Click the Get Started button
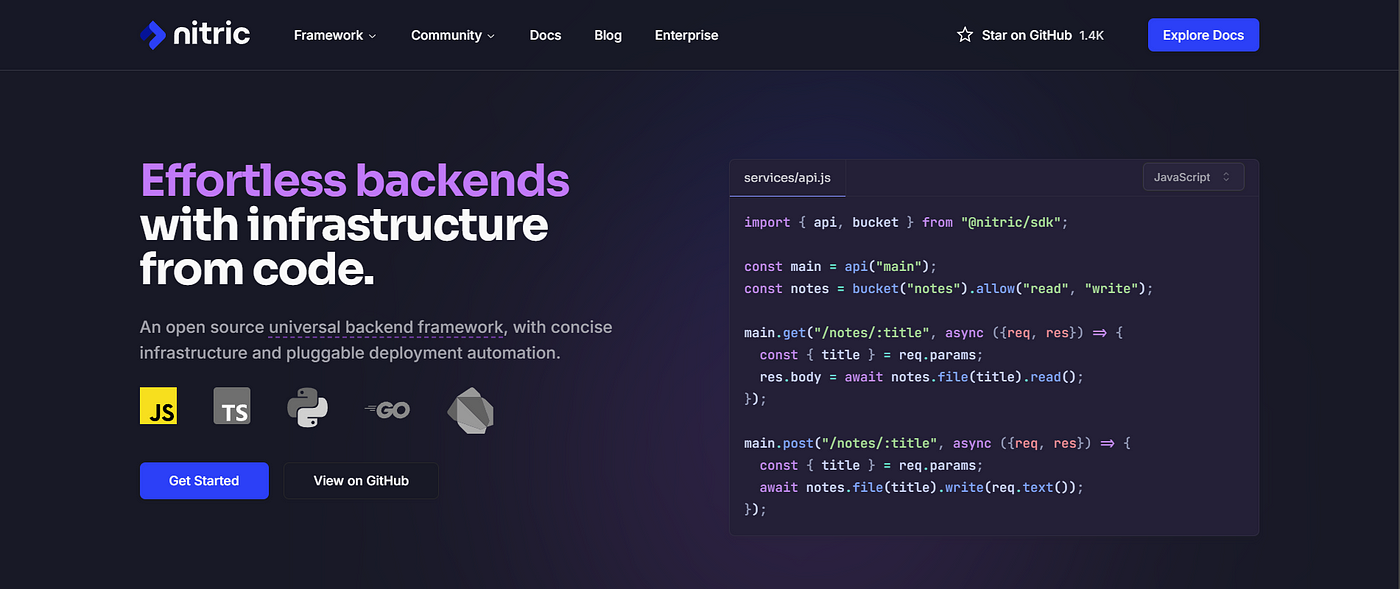 pos(204,481)
